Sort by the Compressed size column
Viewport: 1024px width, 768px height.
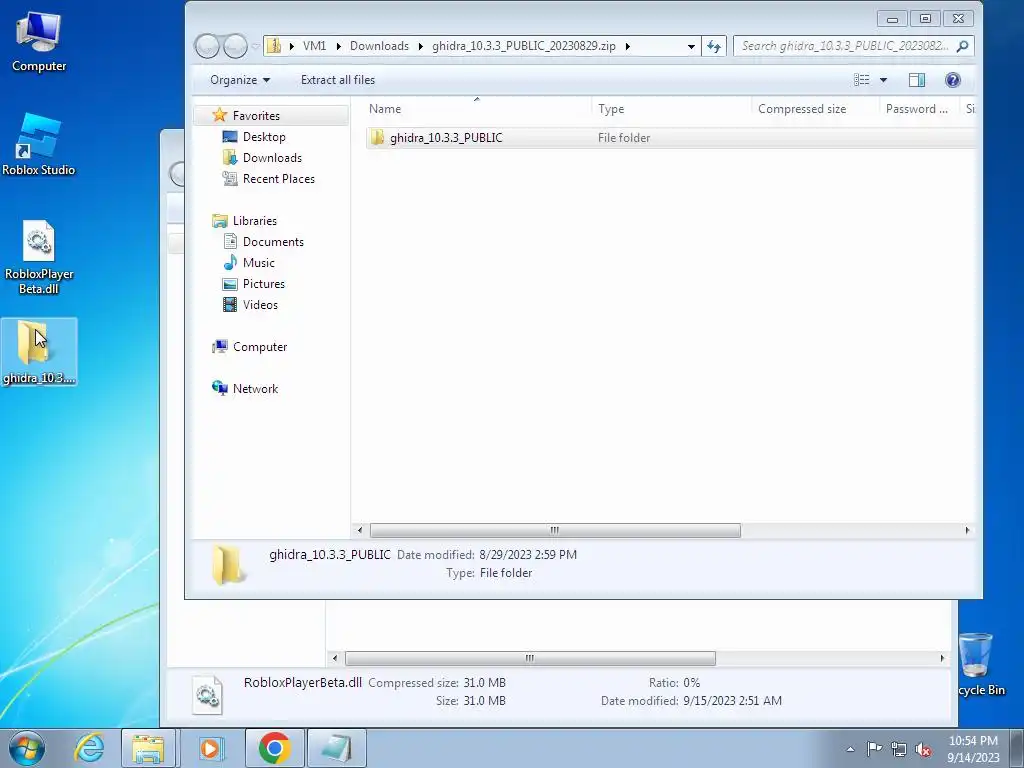[815, 108]
